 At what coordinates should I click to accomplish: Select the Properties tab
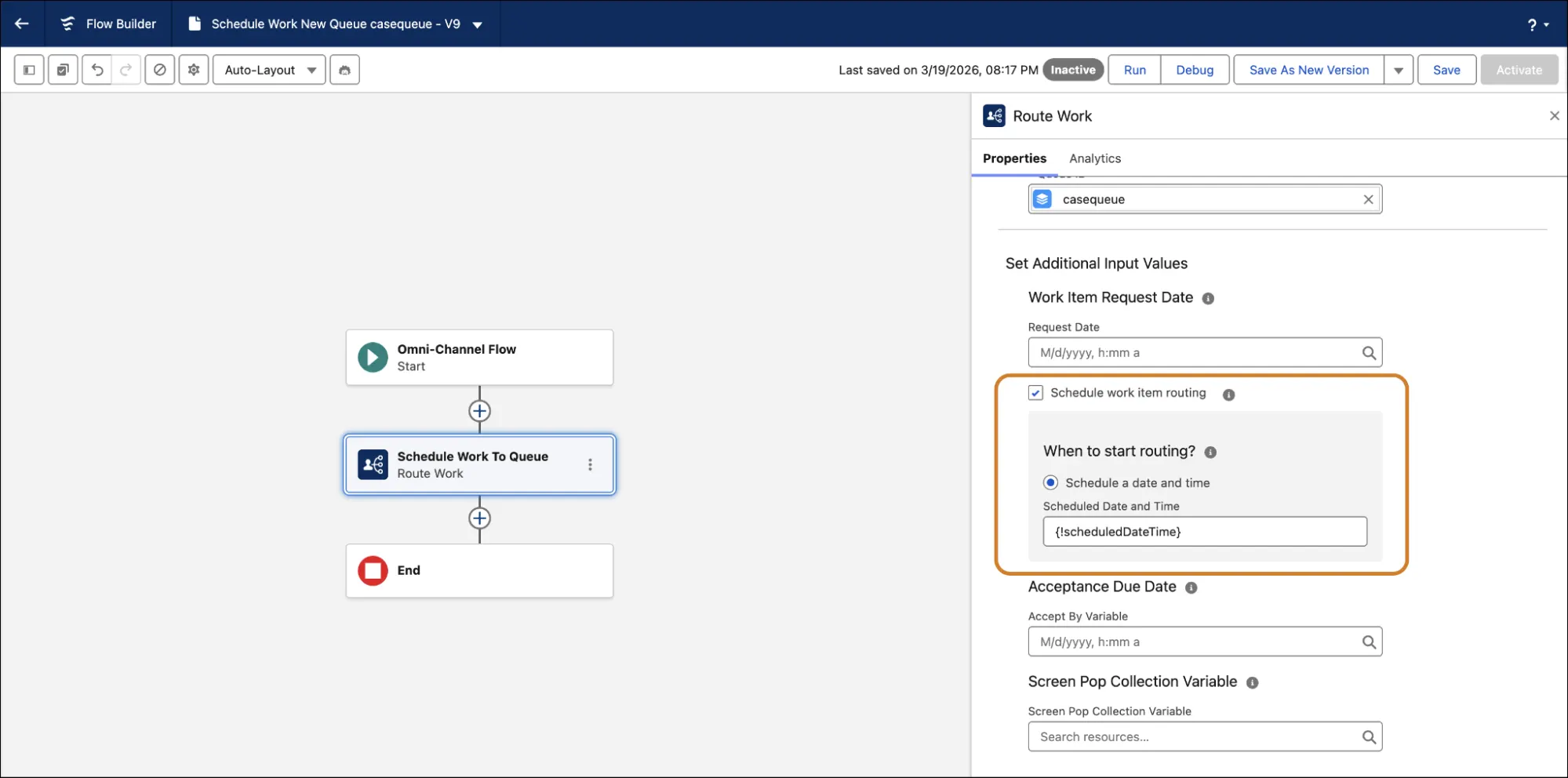1014,158
